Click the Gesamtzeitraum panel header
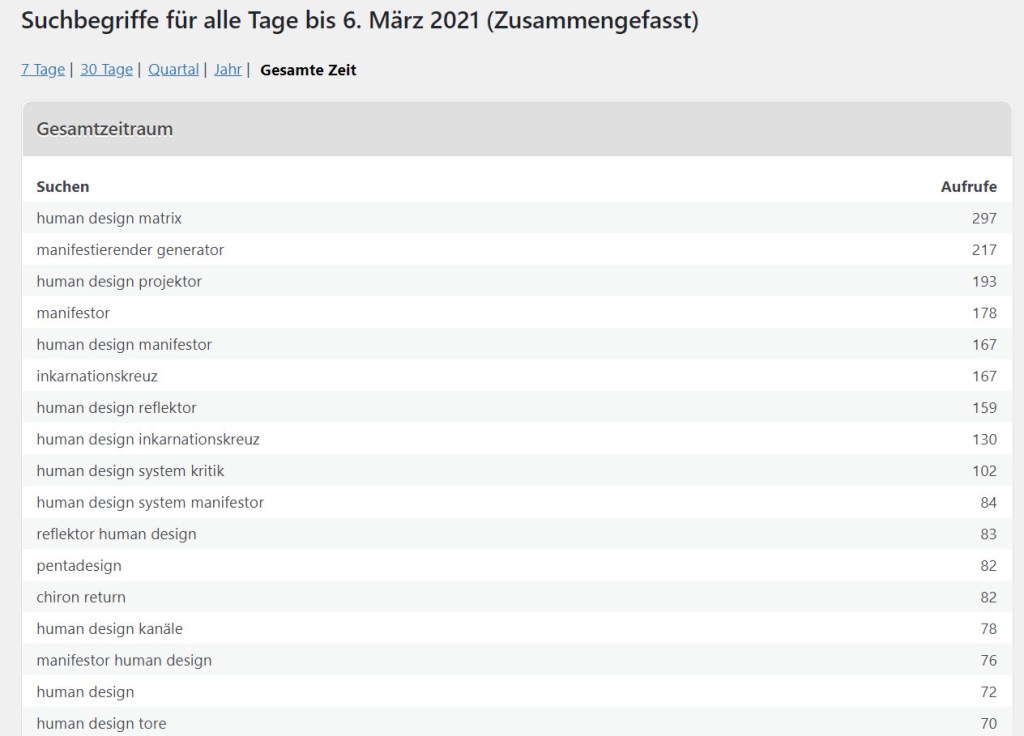 pos(105,129)
